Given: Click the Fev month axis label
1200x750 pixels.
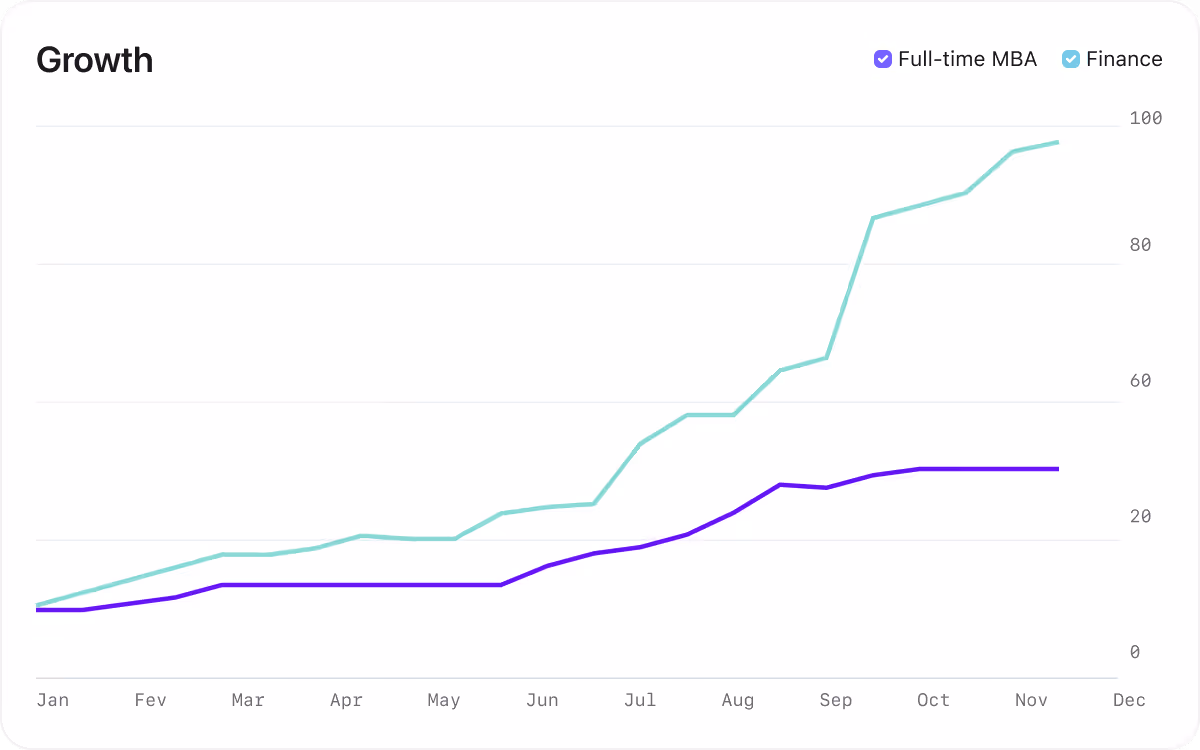Looking at the screenshot, I should coord(150,700).
